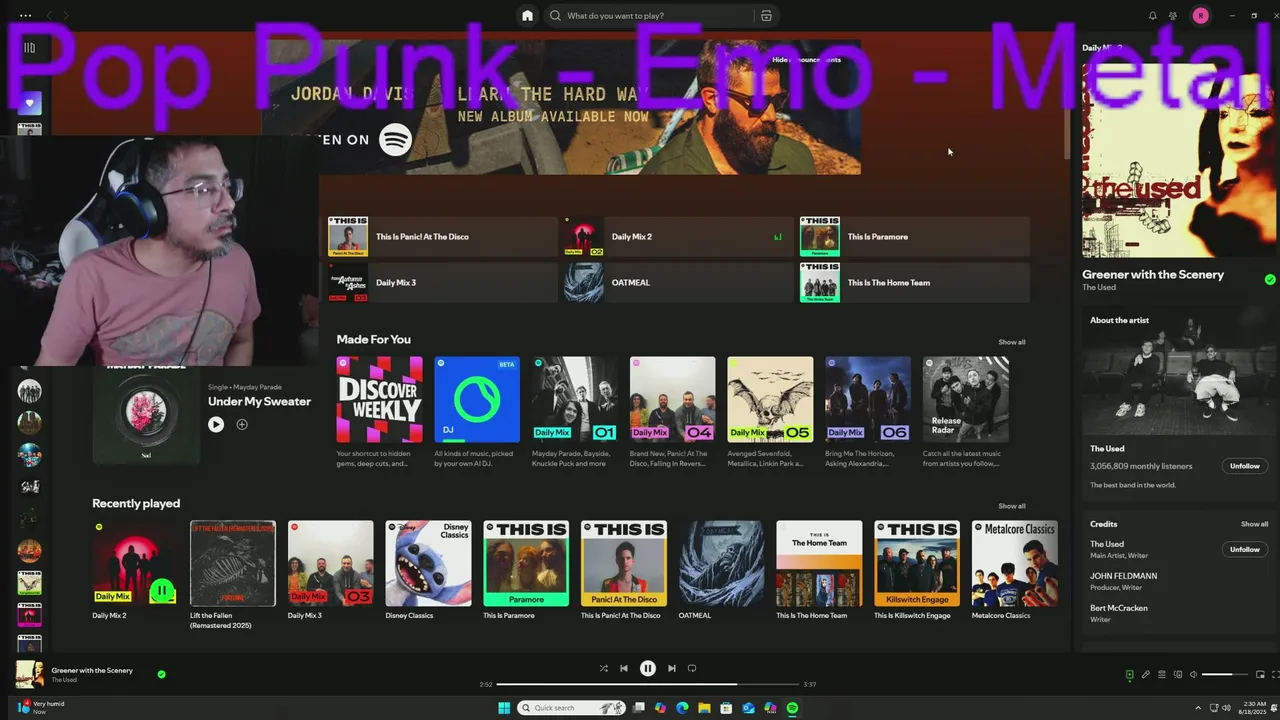Expand Your Library sidebar icon
Screen dimensions: 1280x720
(x=29, y=48)
